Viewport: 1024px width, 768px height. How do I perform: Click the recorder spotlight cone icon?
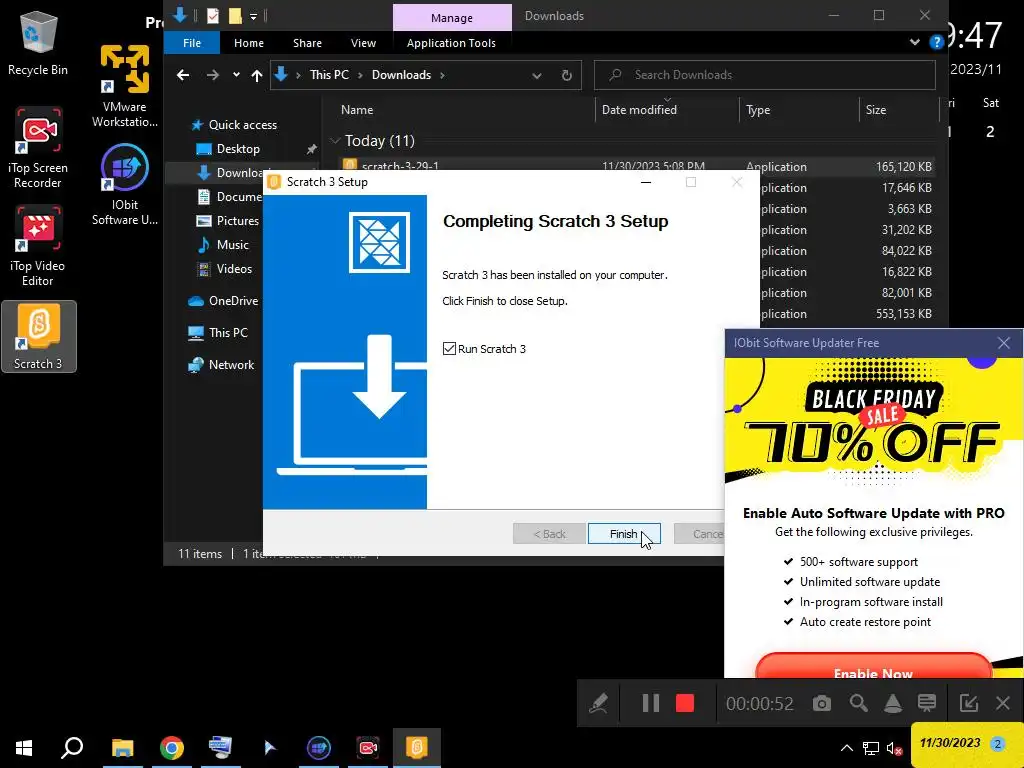click(x=893, y=703)
